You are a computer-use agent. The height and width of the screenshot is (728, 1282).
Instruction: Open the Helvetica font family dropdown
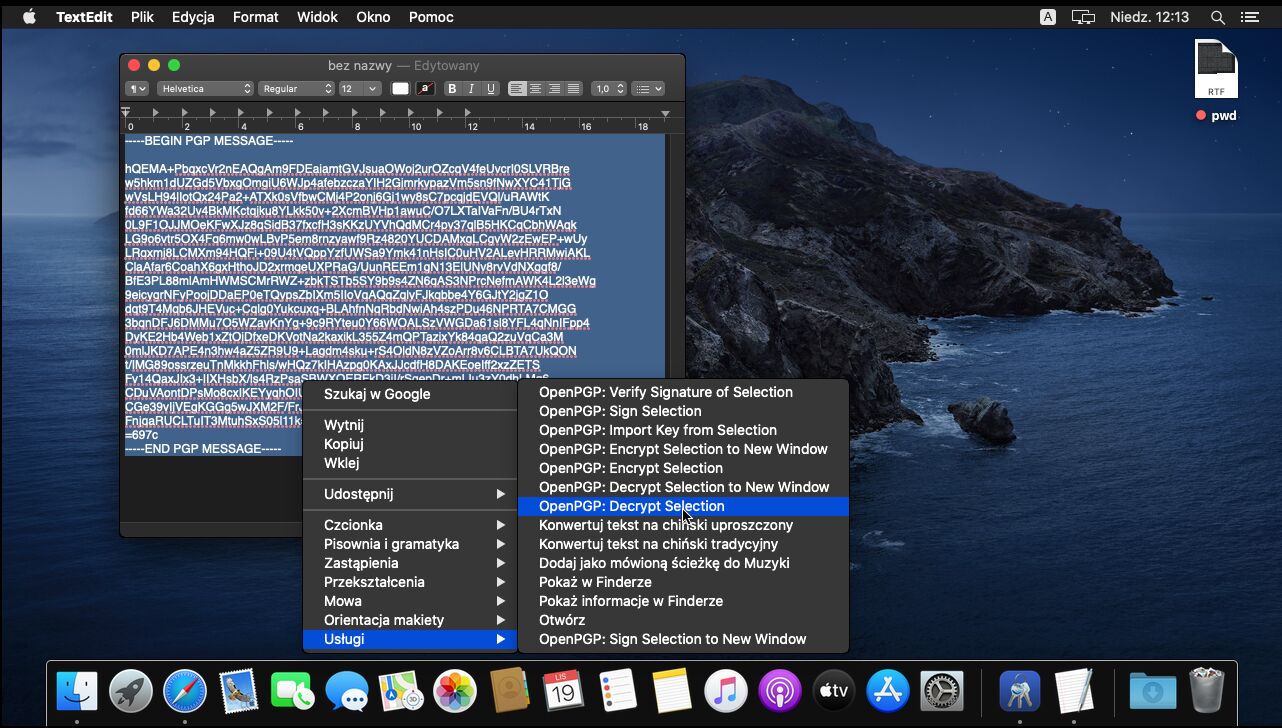pyautogui.click(x=205, y=89)
